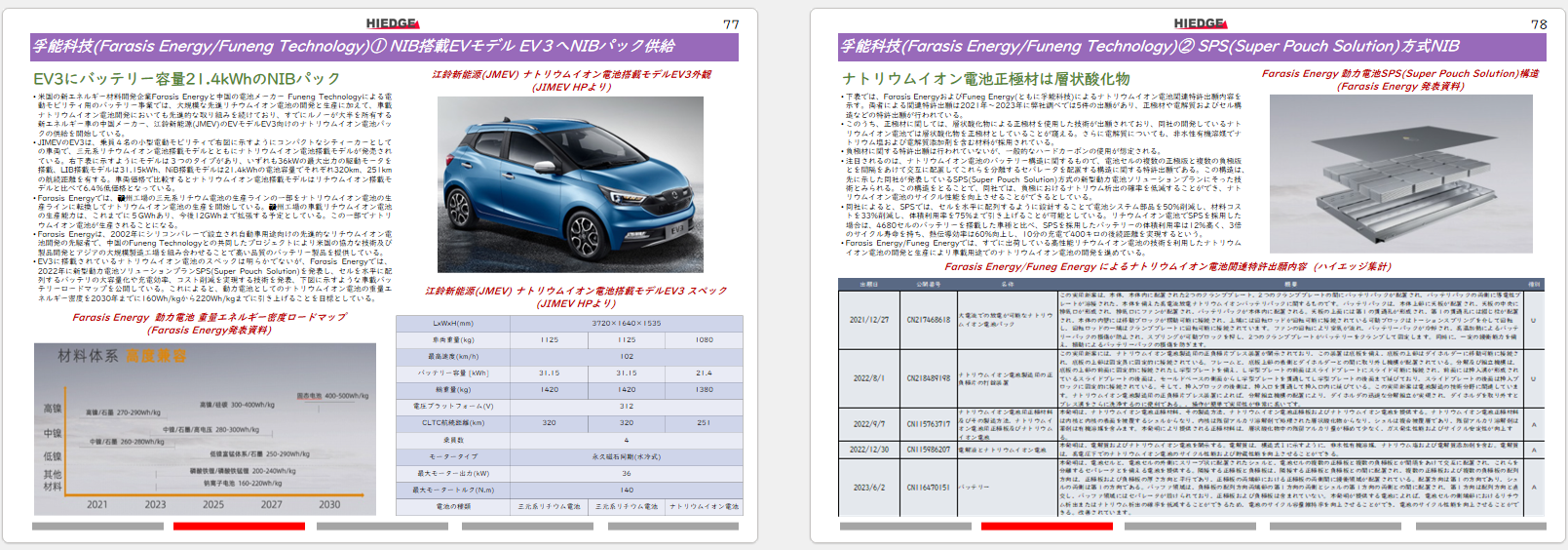Click the red caption above the EV3 car photo
Viewport: 1568px width, 550px height.
click(572, 80)
